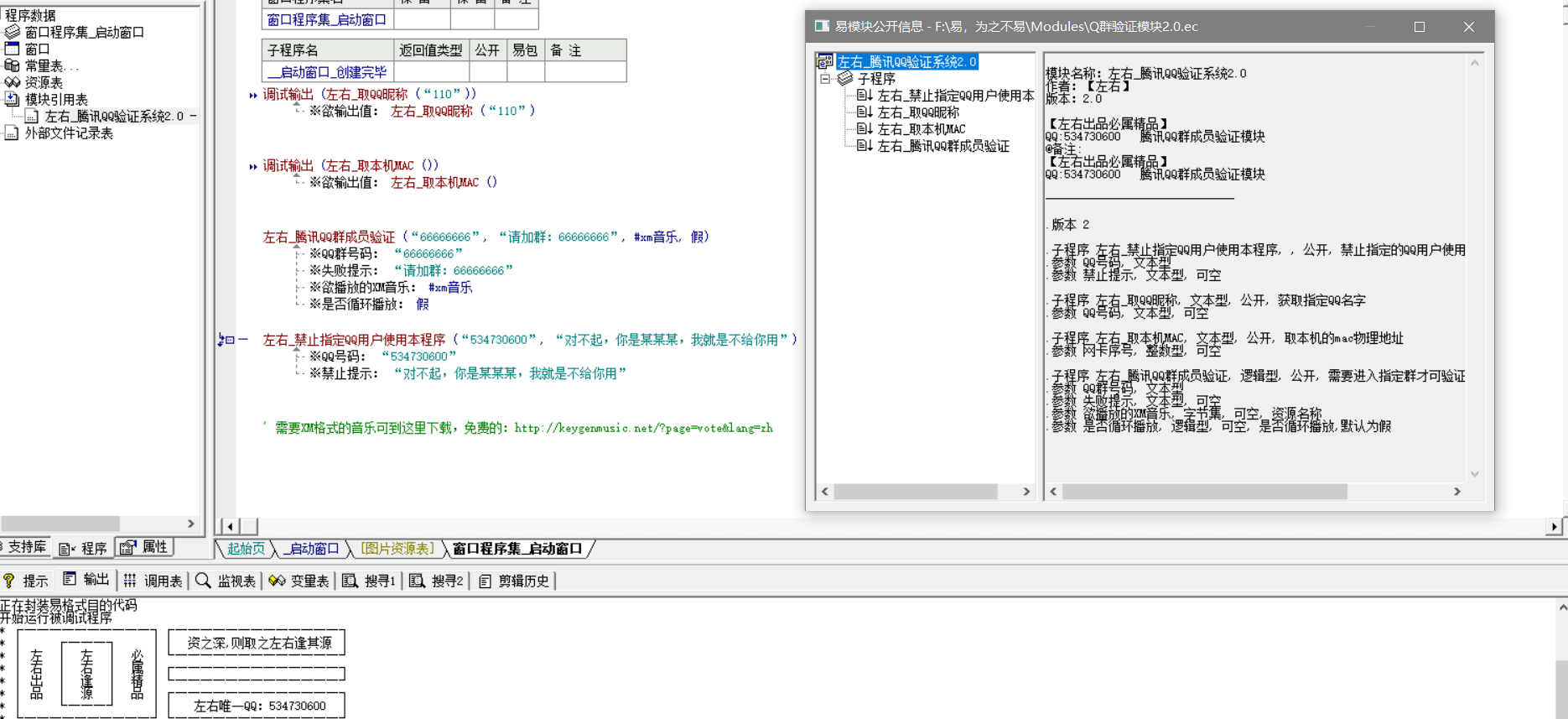Click the 监视表 magnifier icon
The image size is (1568, 719).
203,581
